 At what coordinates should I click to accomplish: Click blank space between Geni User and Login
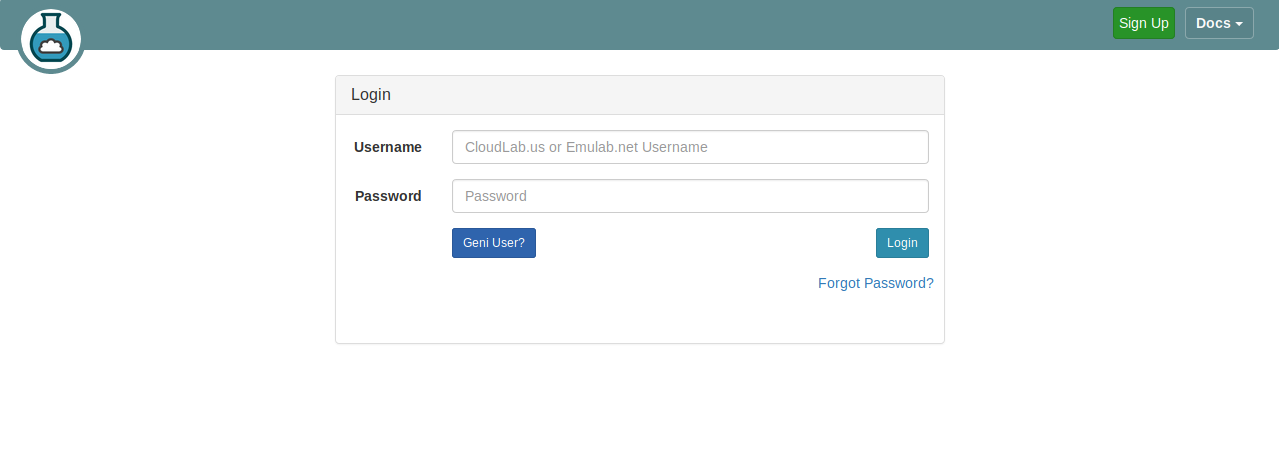[x=705, y=243]
